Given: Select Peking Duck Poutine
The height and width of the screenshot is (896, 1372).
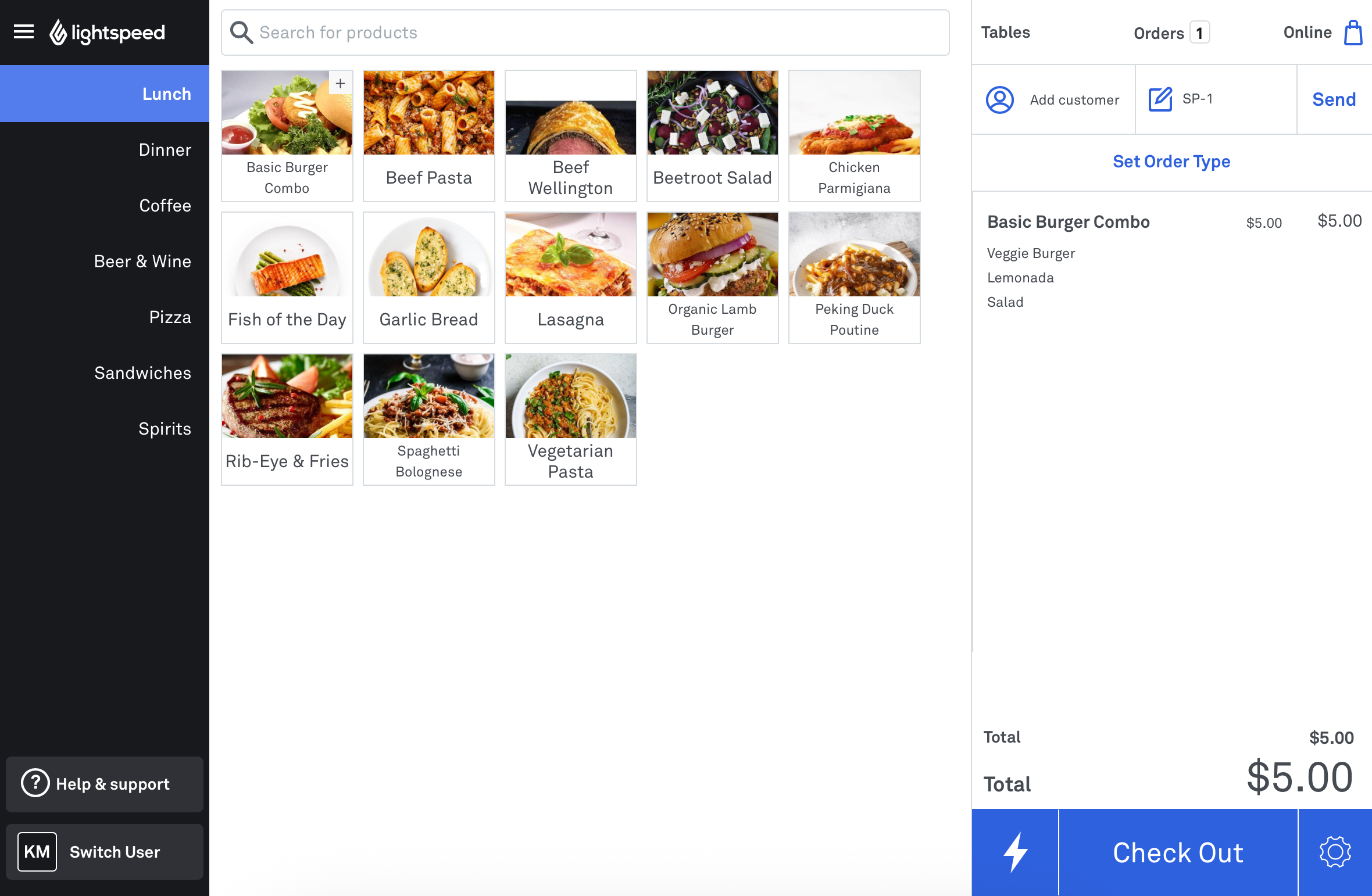Looking at the screenshot, I should (855, 278).
